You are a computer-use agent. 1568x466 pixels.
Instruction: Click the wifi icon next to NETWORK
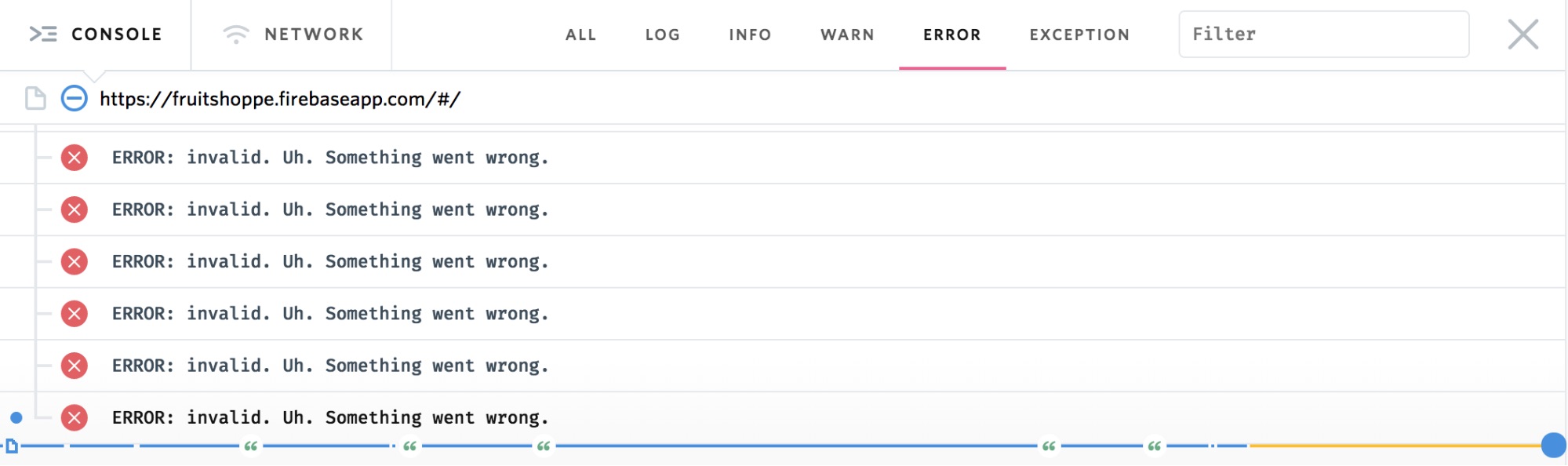point(236,34)
